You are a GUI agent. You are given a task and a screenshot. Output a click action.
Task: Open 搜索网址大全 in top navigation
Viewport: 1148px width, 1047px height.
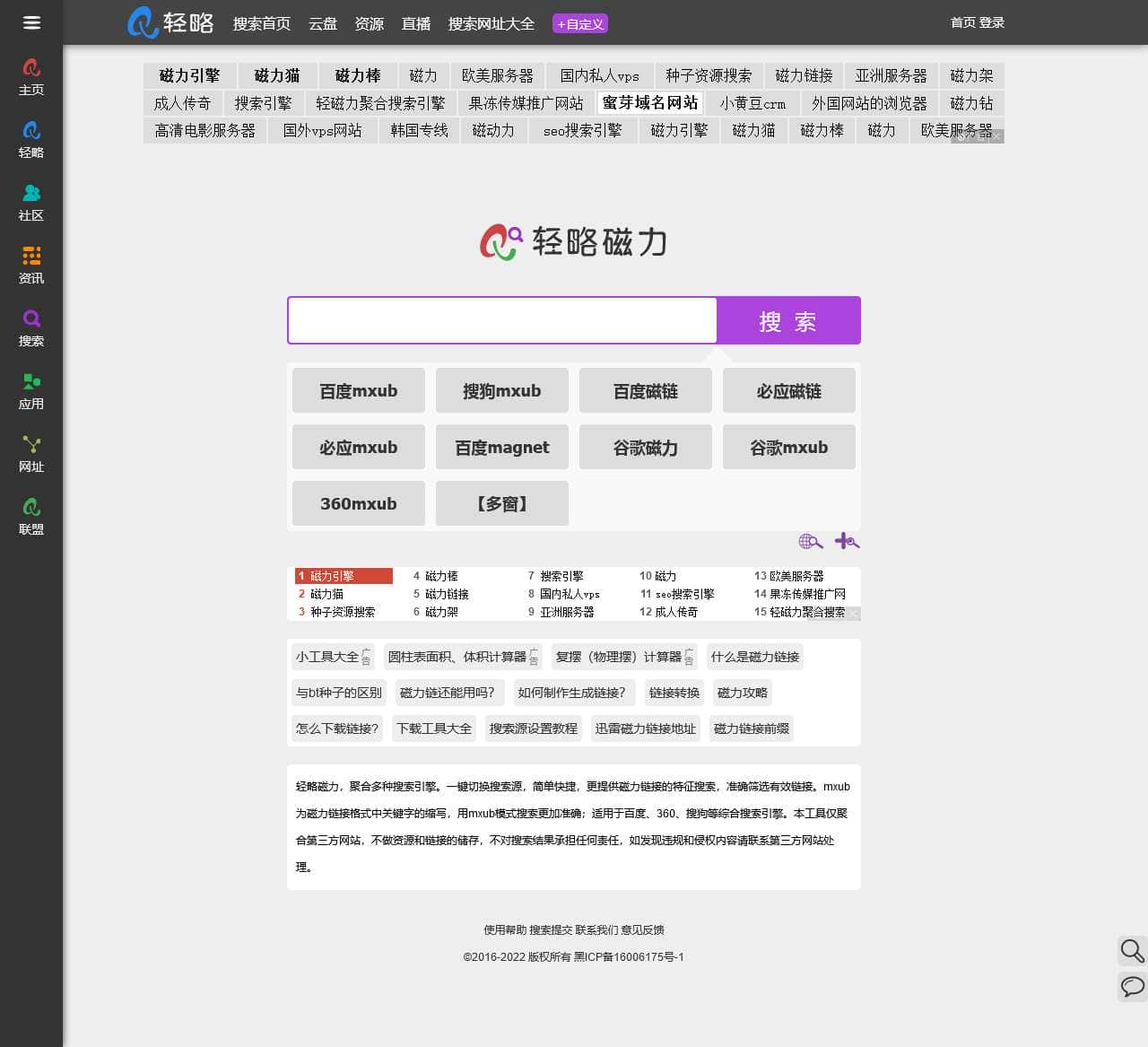[x=491, y=23]
